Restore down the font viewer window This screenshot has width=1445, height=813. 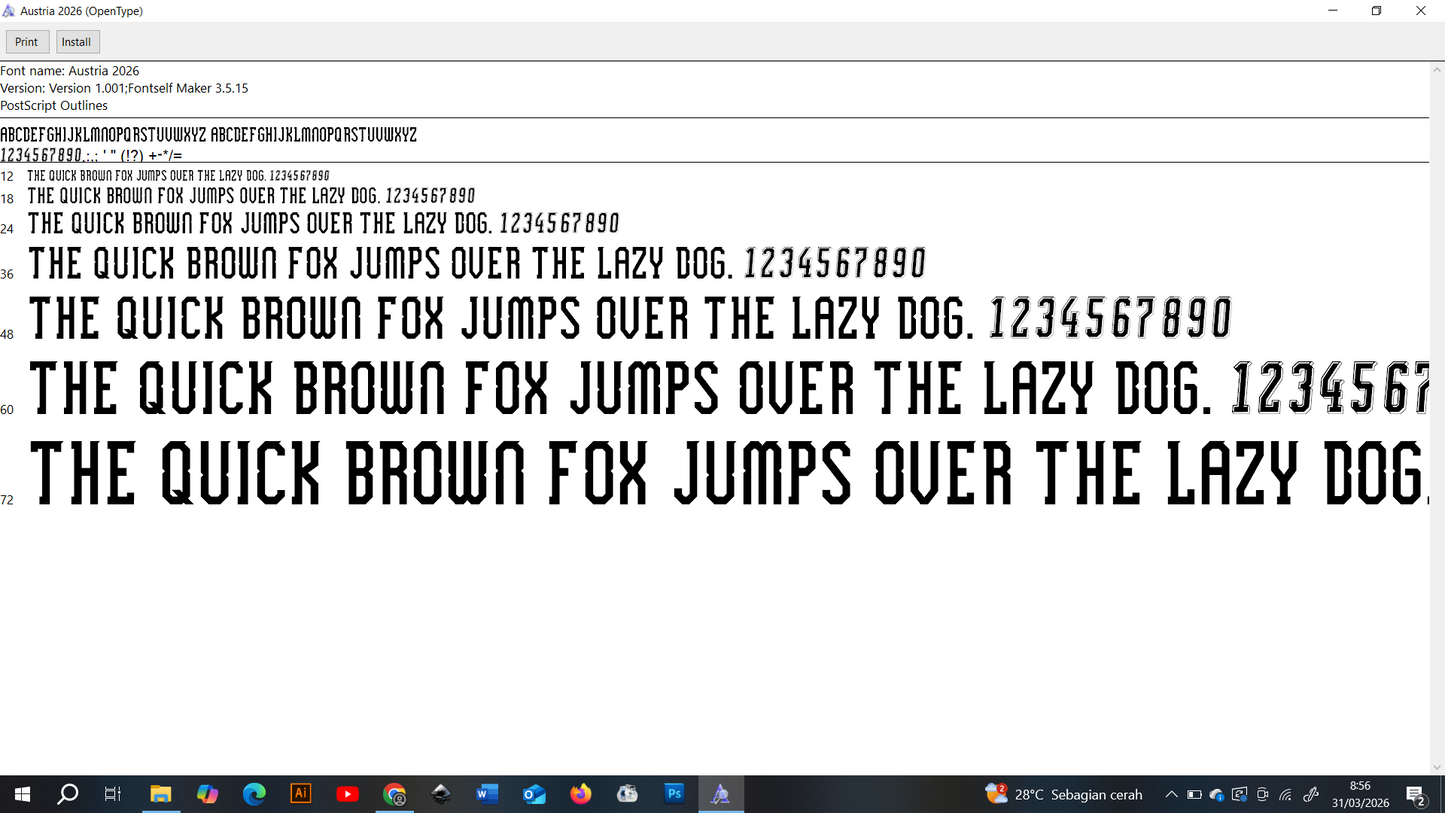point(1376,11)
